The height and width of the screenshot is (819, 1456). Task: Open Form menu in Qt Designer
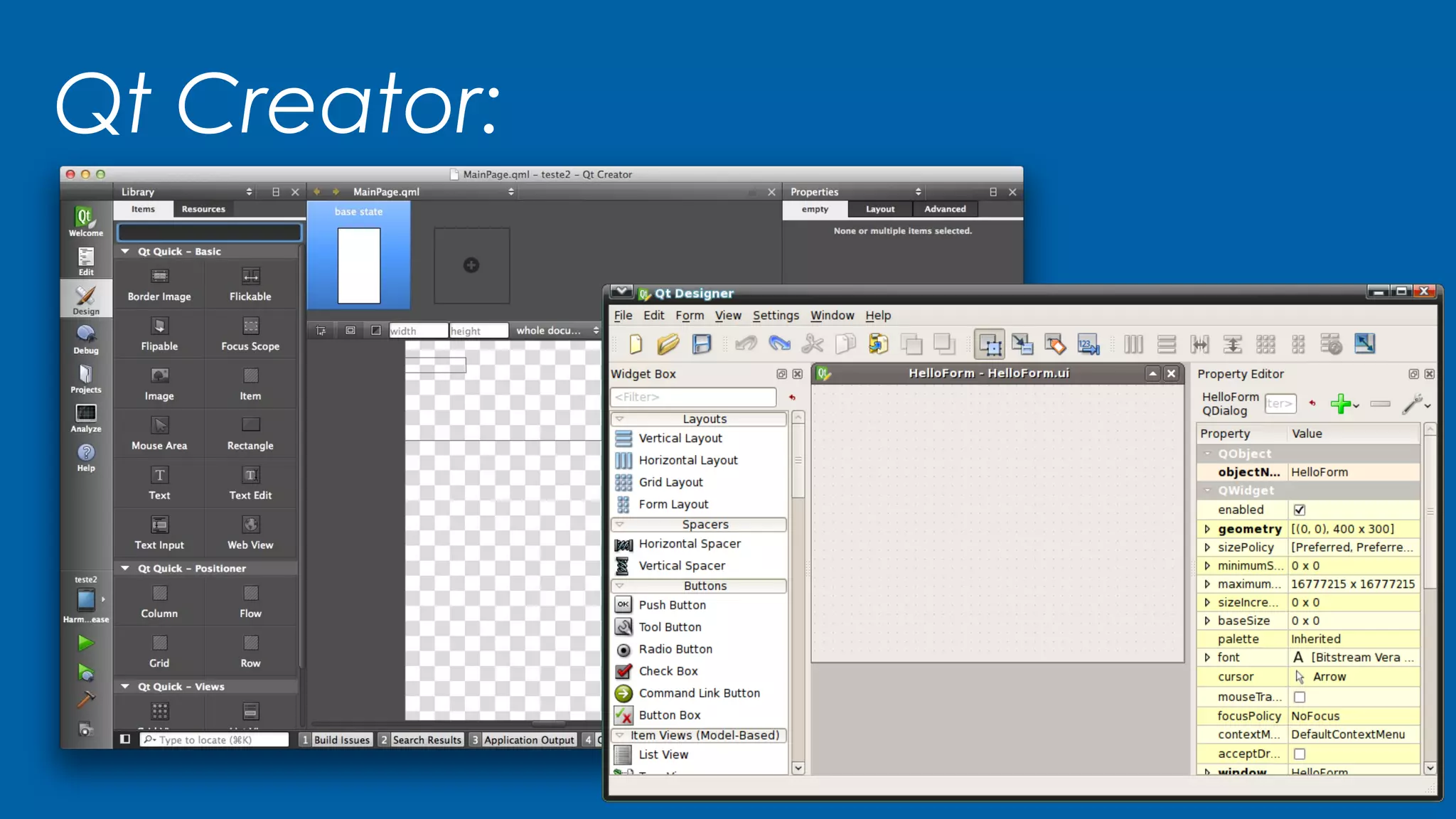(690, 316)
